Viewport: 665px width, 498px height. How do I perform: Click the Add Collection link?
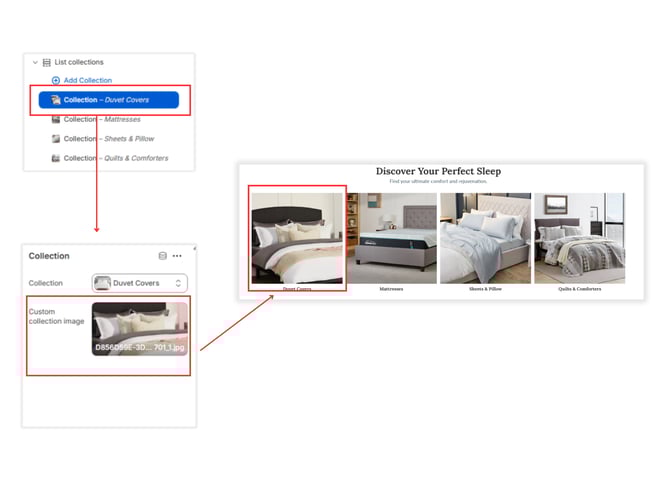88,80
